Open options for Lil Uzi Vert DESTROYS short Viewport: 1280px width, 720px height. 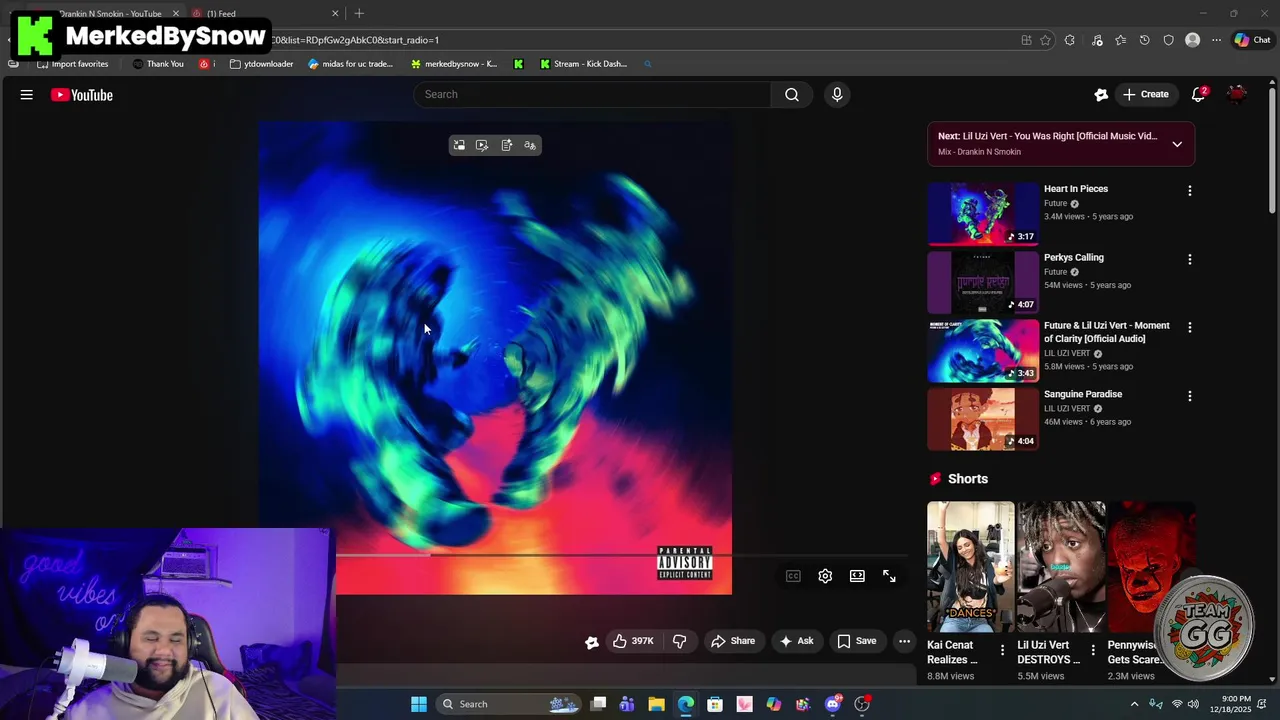pos(1093,650)
